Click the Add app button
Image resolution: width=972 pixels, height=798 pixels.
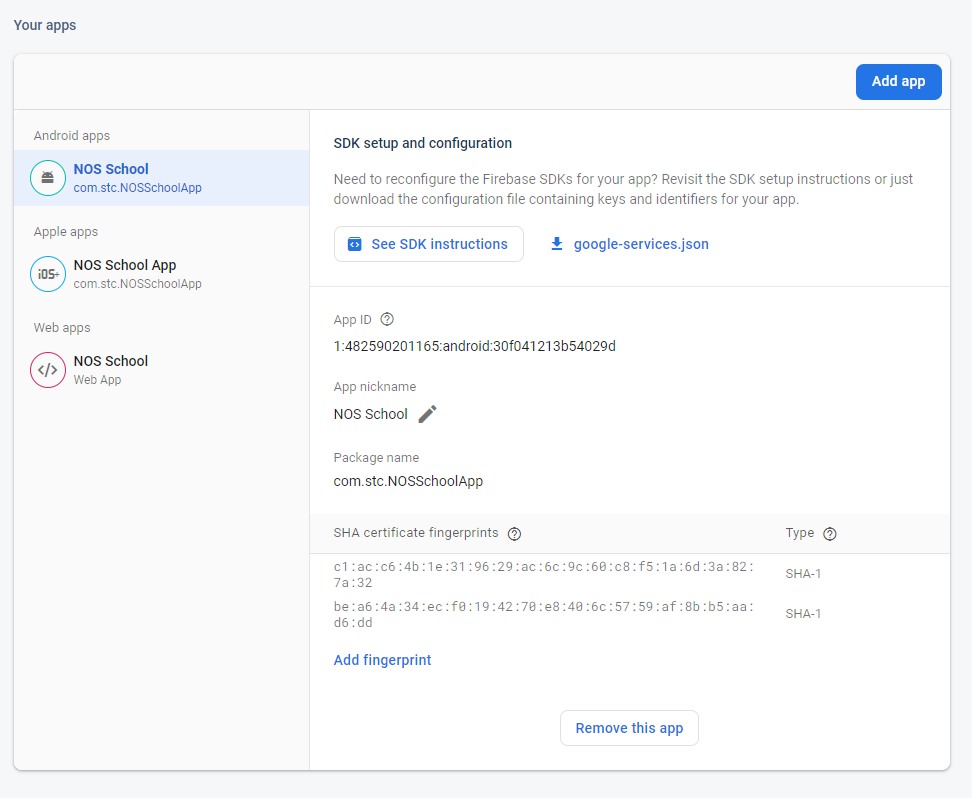[x=898, y=82]
